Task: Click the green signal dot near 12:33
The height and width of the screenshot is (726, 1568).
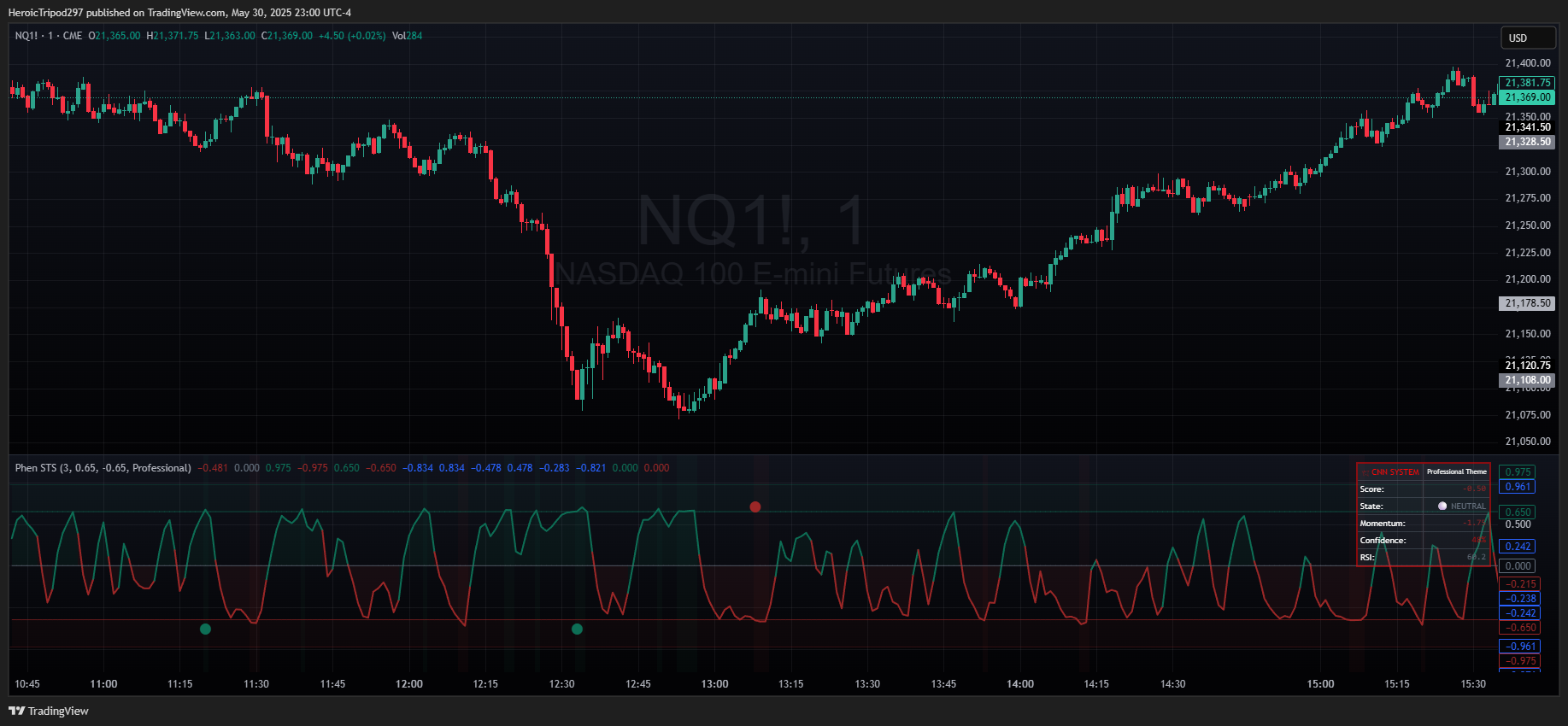Action: 577,629
